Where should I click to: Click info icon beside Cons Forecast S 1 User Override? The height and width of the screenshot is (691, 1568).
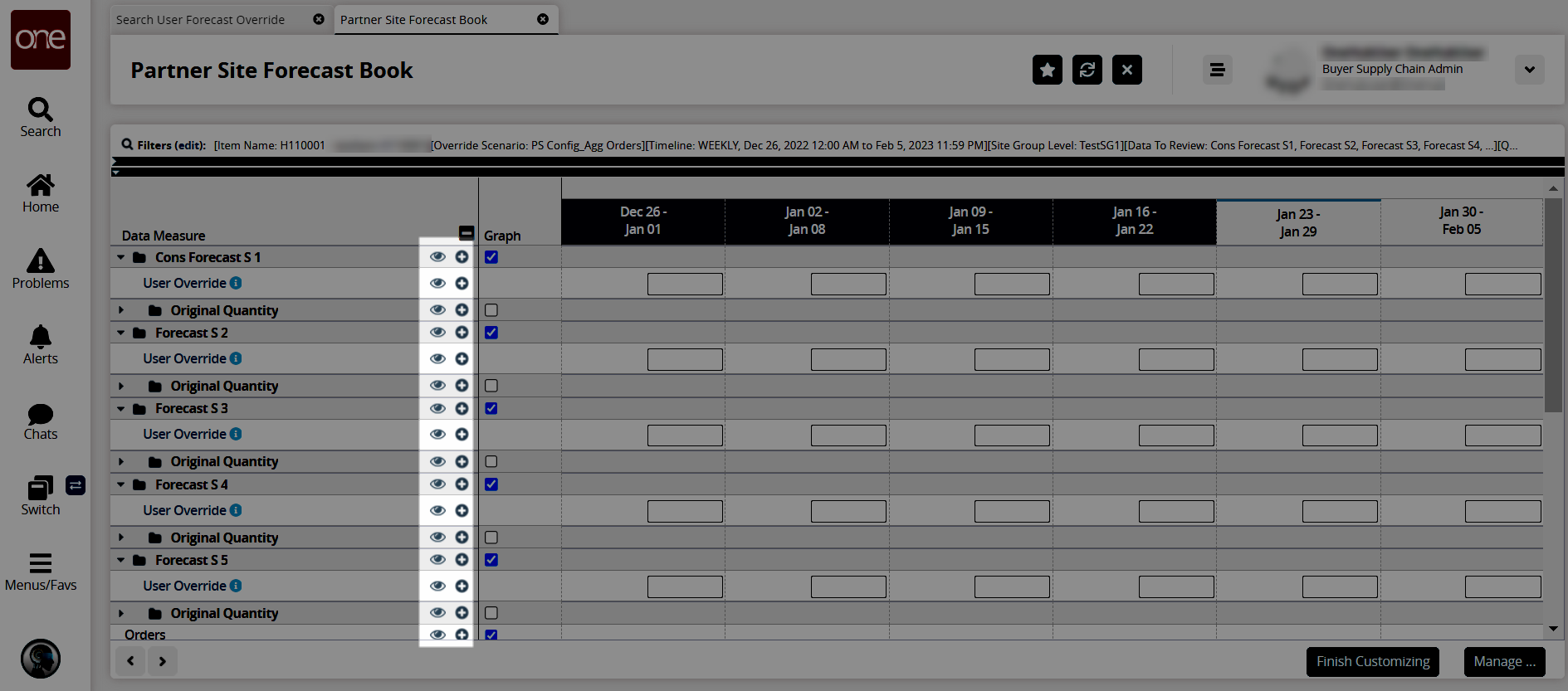click(x=236, y=283)
